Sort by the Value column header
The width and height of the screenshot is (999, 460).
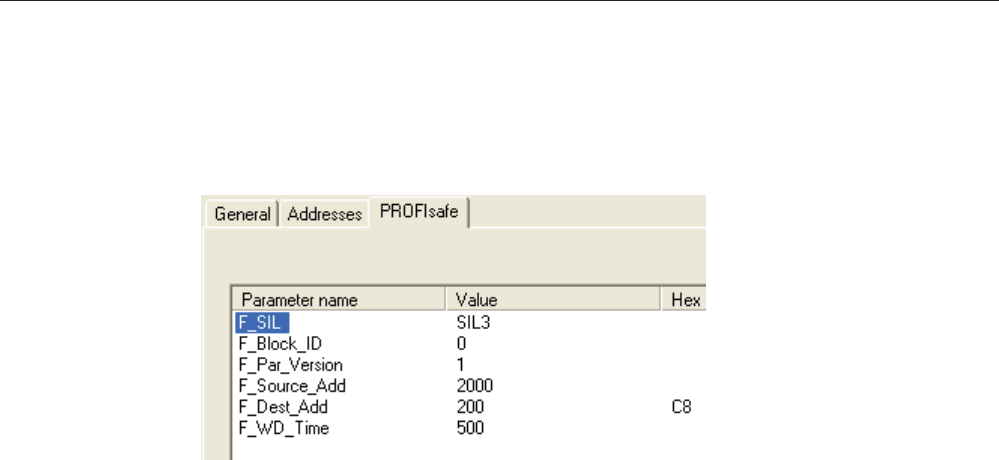point(554,299)
